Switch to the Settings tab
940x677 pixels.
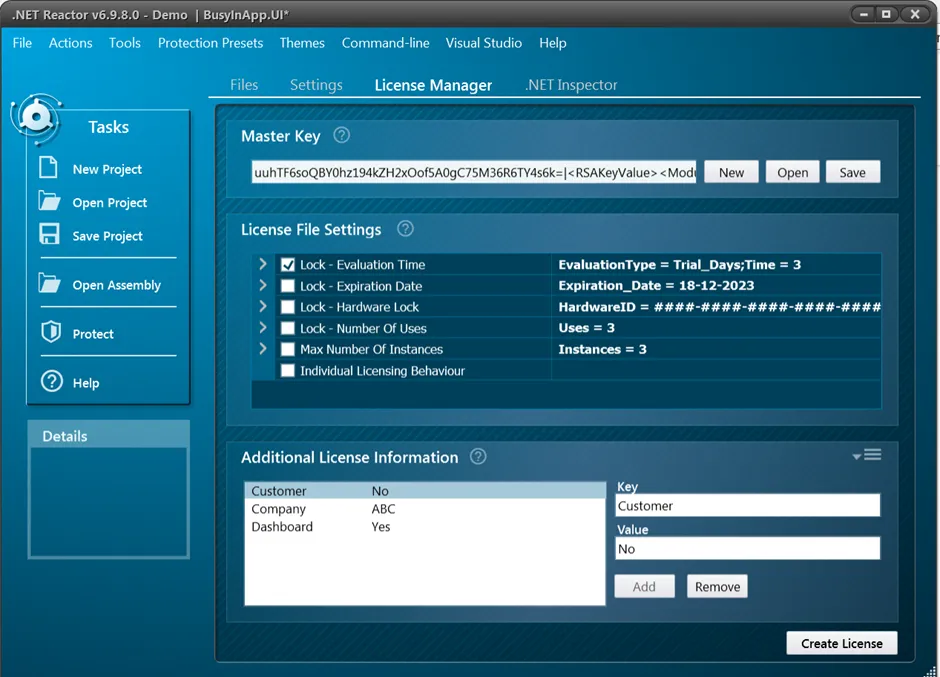tap(317, 85)
